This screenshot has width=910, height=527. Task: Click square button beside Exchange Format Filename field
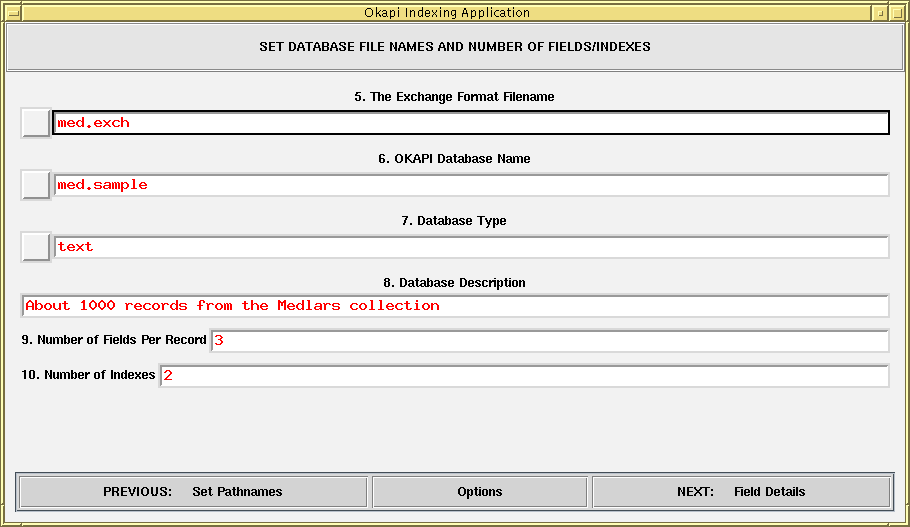(35, 122)
